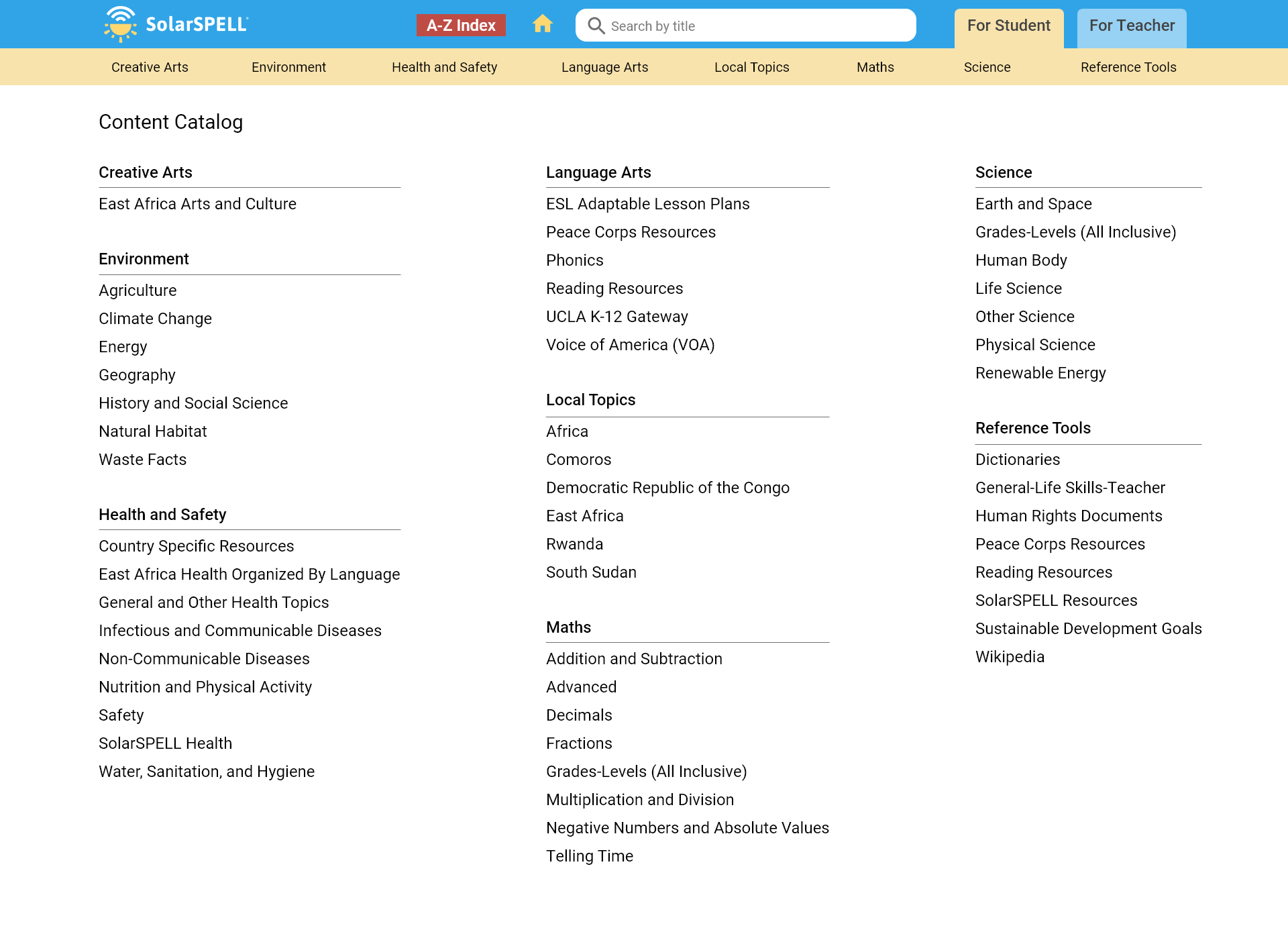Open Decimals link
The width and height of the screenshot is (1288, 936).
pos(579,715)
